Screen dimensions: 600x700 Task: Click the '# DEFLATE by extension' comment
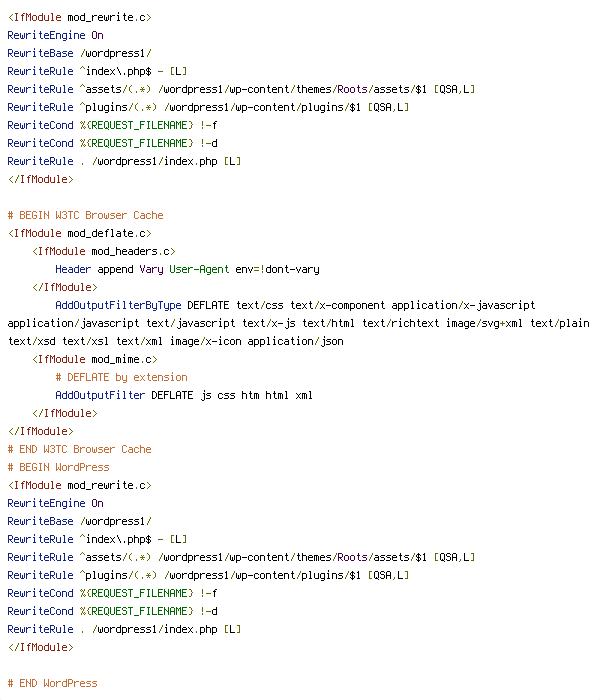point(121,377)
